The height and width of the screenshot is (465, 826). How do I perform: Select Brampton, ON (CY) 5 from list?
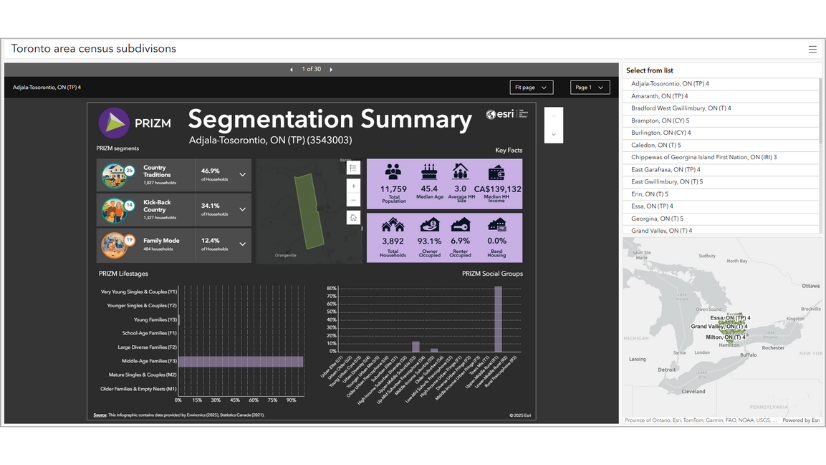point(721,121)
